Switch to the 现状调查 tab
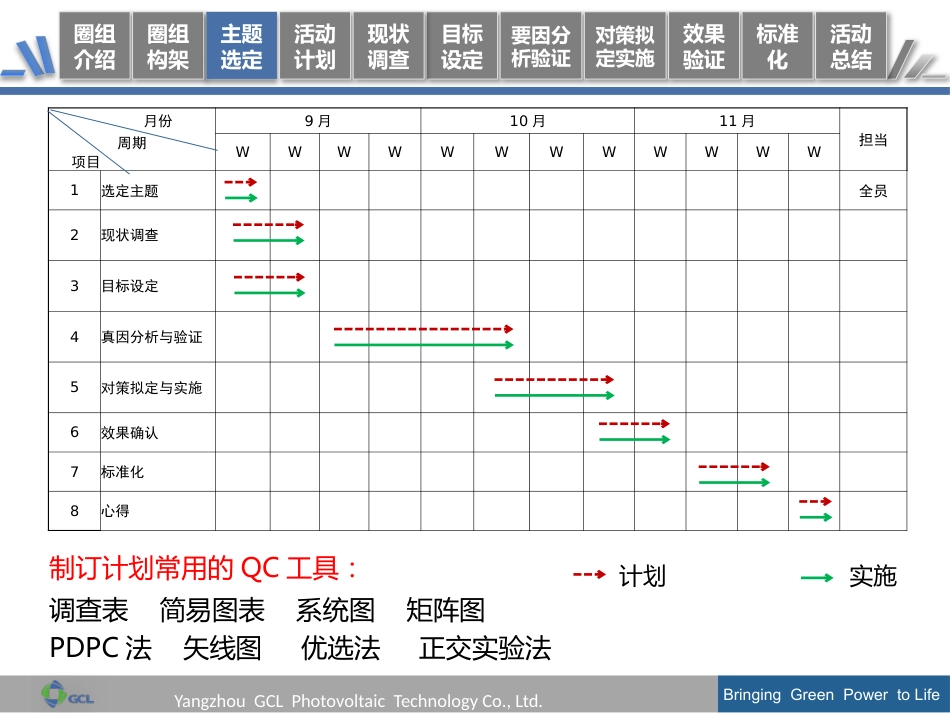Viewport: 950px width, 713px height. pos(388,46)
